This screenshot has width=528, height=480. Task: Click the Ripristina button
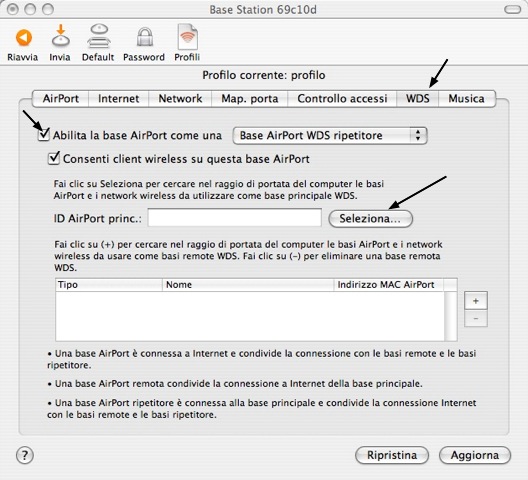click(x=392, y=455)
